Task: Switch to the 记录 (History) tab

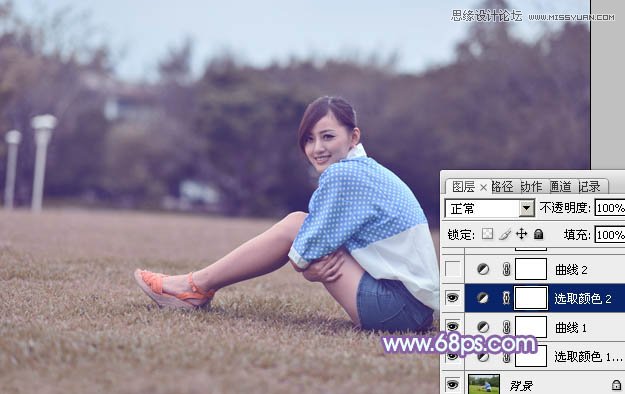Action: (x=589, y=186)
